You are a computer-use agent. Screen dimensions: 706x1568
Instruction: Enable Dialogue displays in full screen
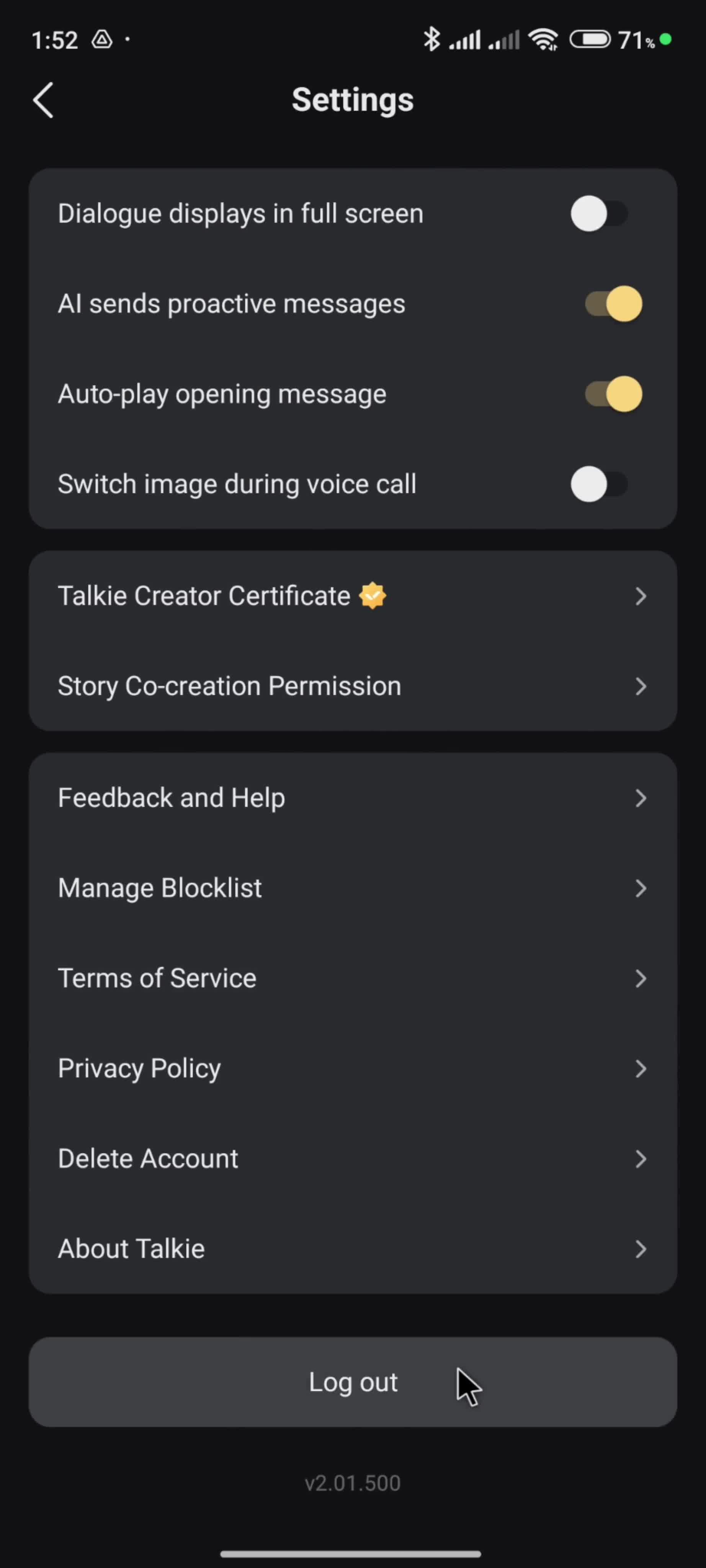[x=600, y=214]
